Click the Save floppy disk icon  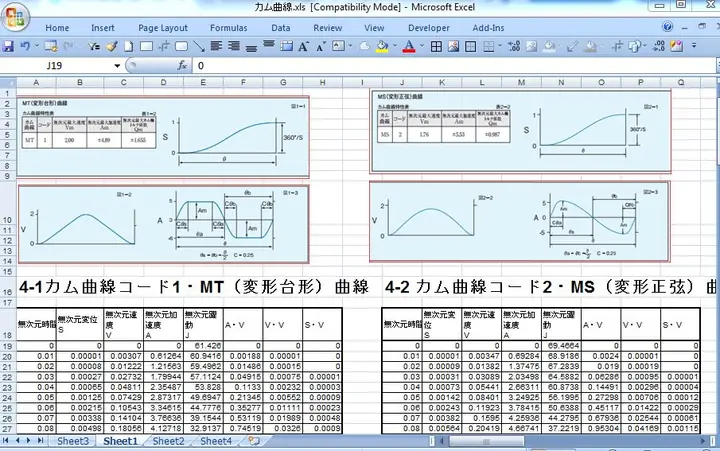[8, 46]
